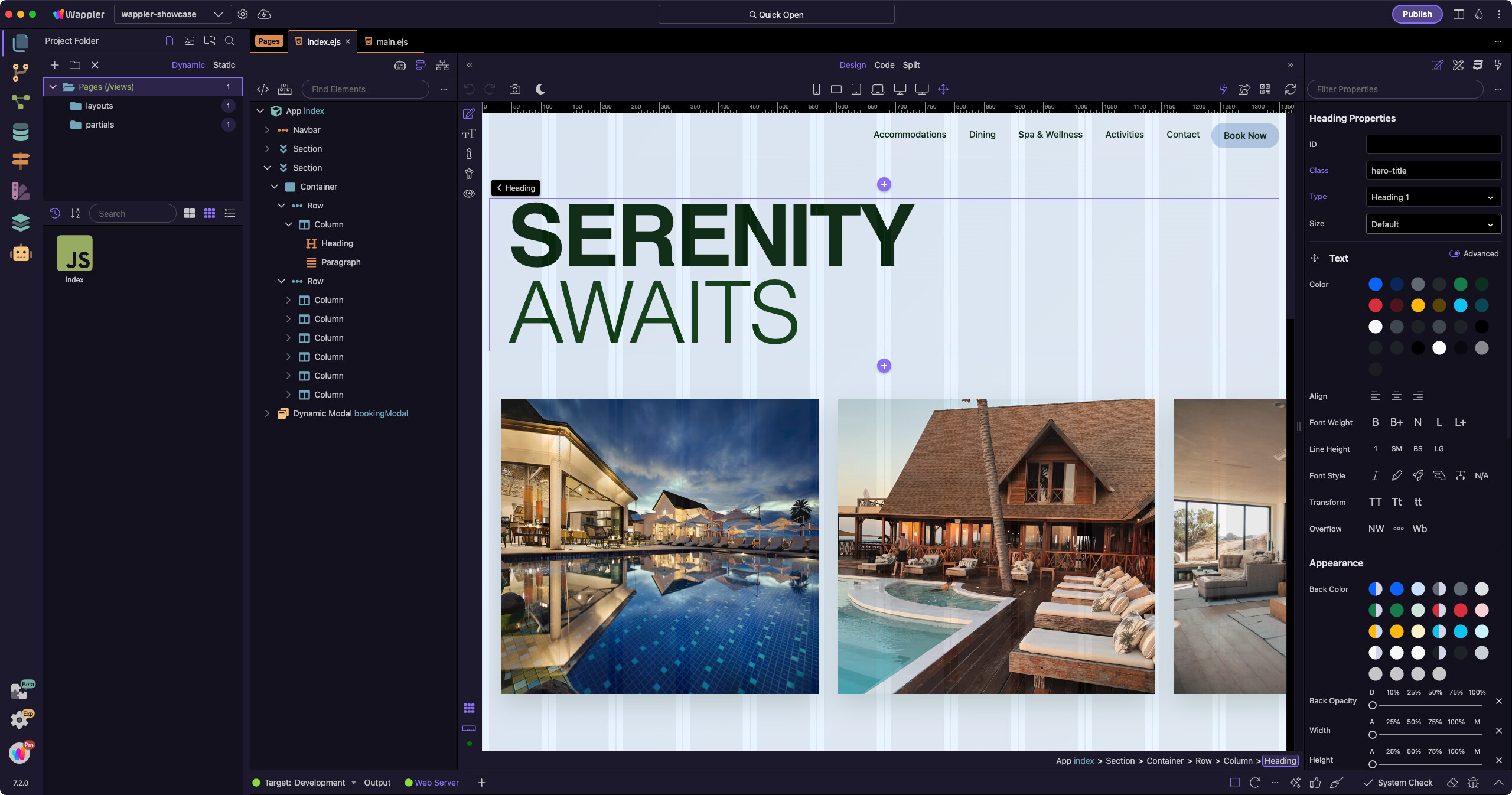The width and height of the screenshot is (1512, 795).
Task: Click the camera screenshot icon
Action: [514, 89]
